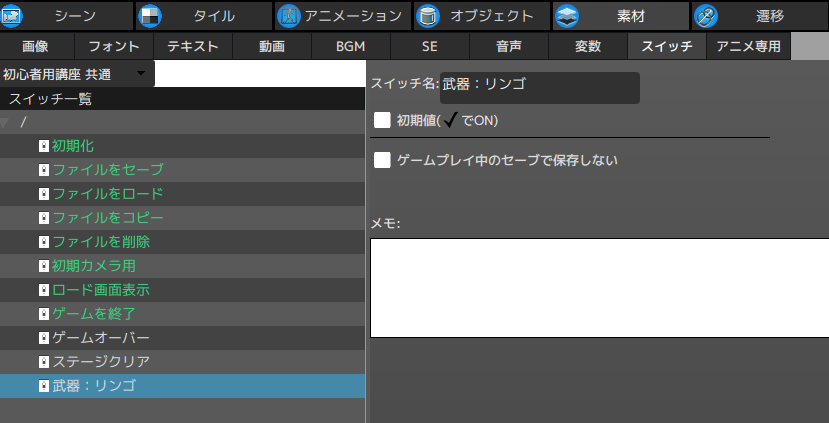This screenshot has width=829, height=423.
Task: Open the 遷移 main tab
Action: pos(760,16)
